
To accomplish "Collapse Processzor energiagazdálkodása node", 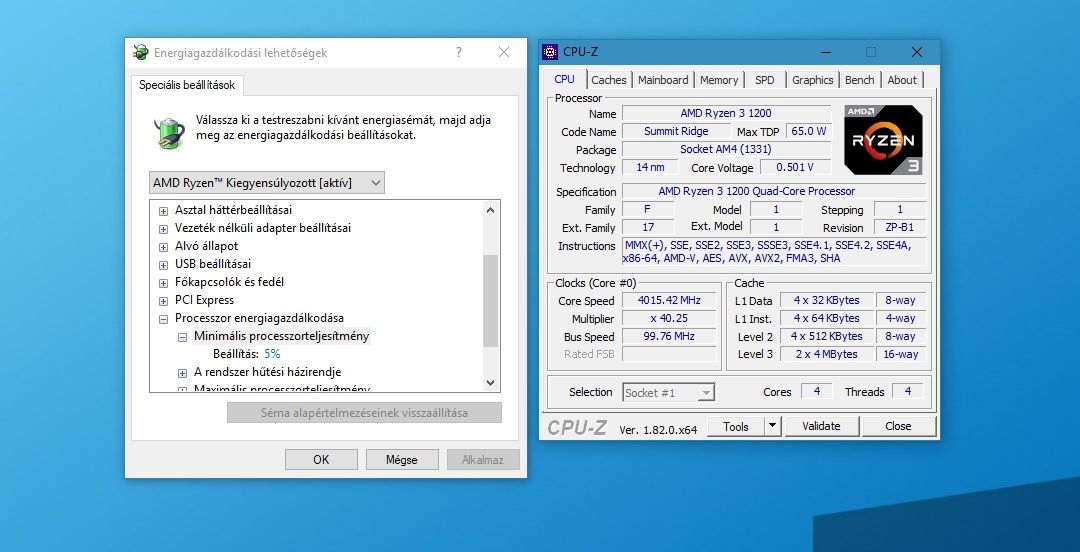I will [x=163, y=319].
